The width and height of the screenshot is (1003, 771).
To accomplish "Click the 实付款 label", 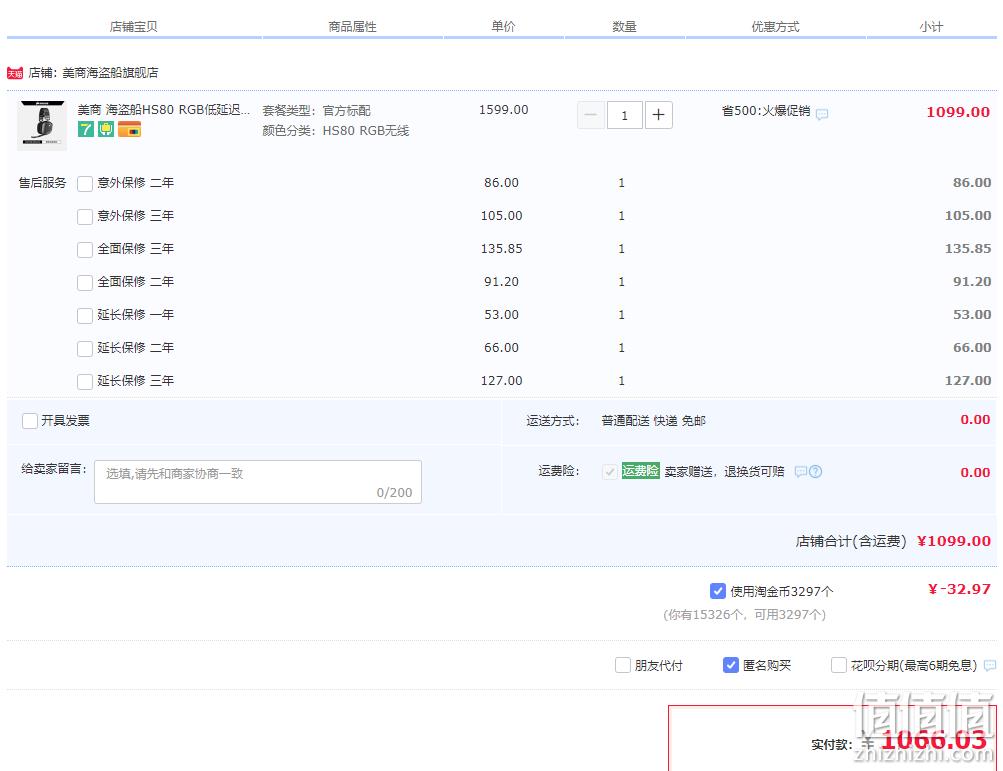I will point(832,745).
